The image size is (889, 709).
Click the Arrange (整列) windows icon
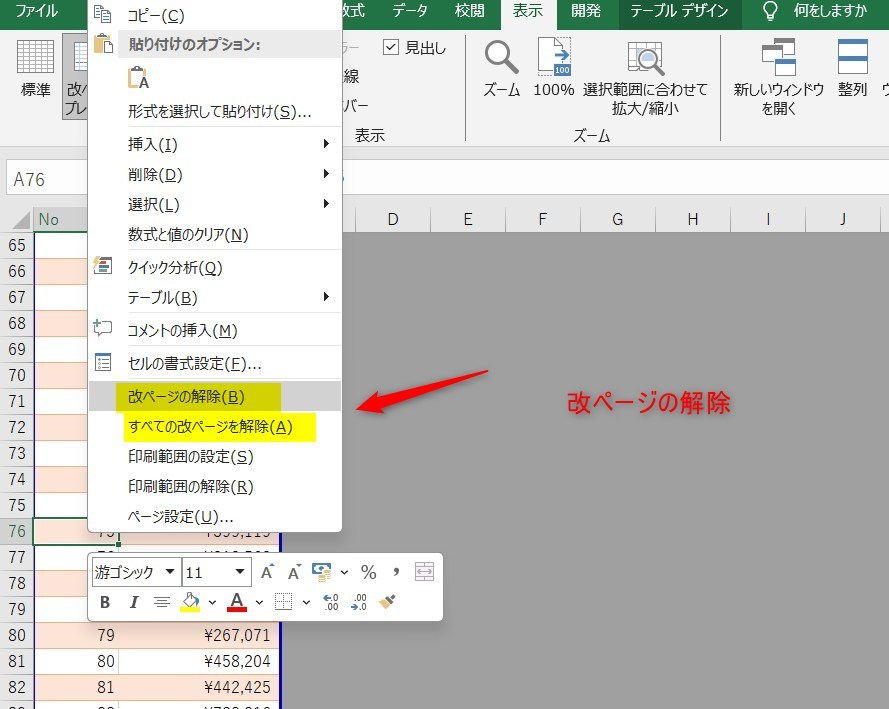click(852, 57)
